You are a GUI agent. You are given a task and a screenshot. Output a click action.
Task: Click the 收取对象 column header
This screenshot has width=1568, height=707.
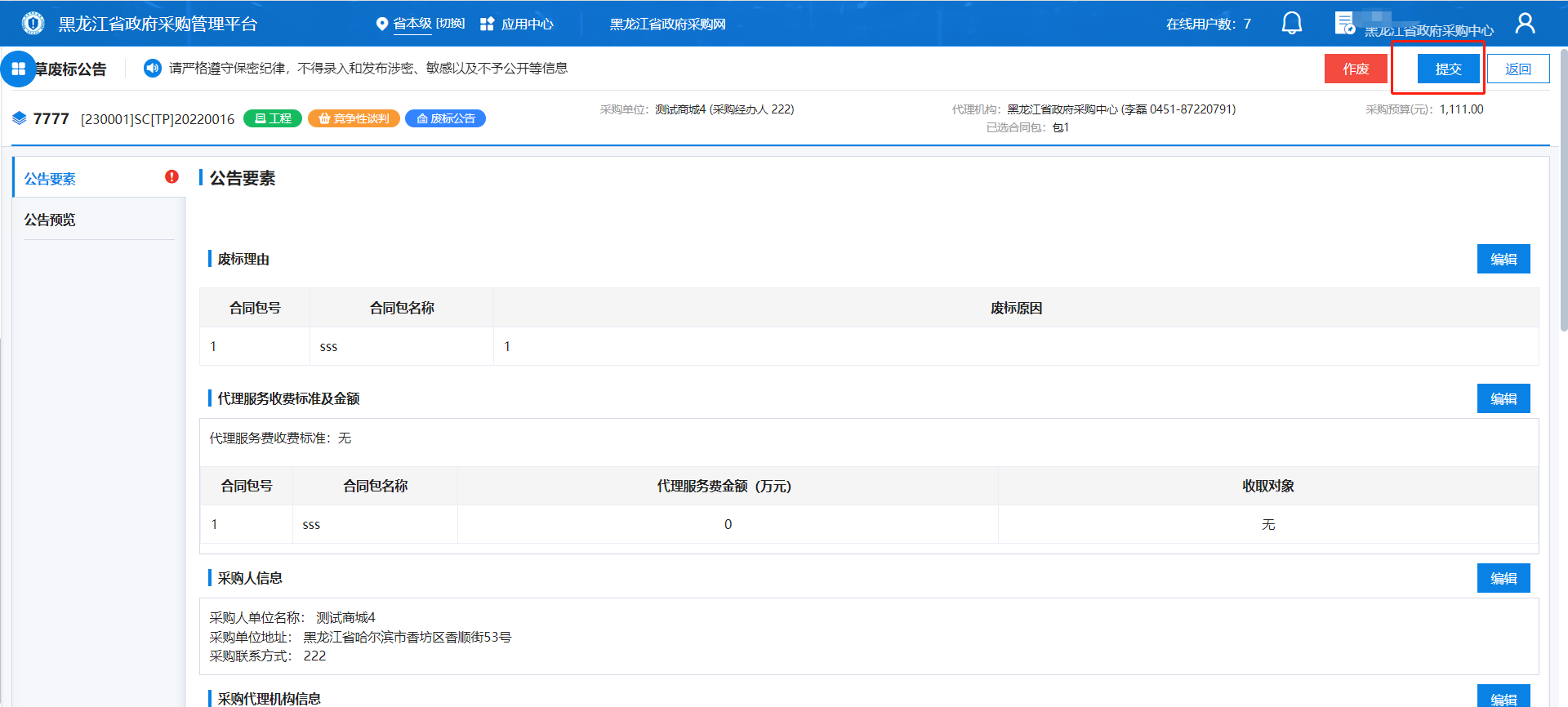point(1268,486)
